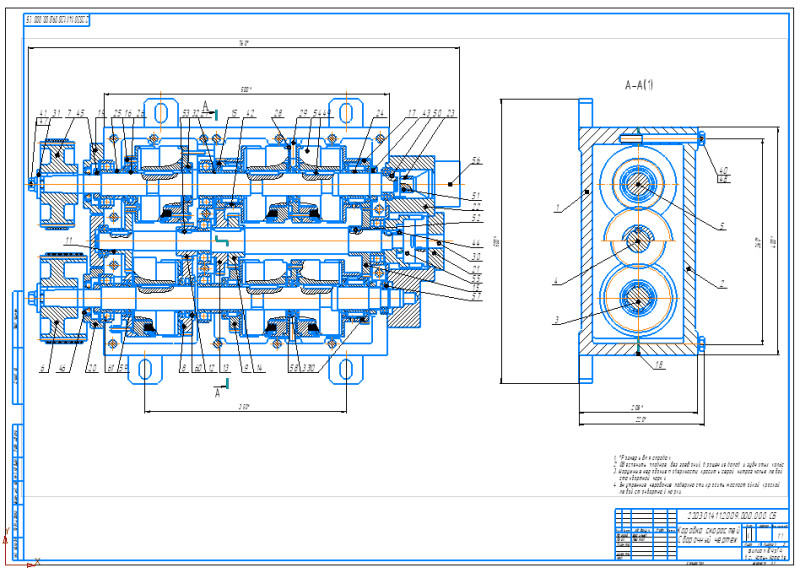Select the mirrored designation box at the sheet top-left
The width and height of the screenshot is (800, 573).
pos(57,20)
